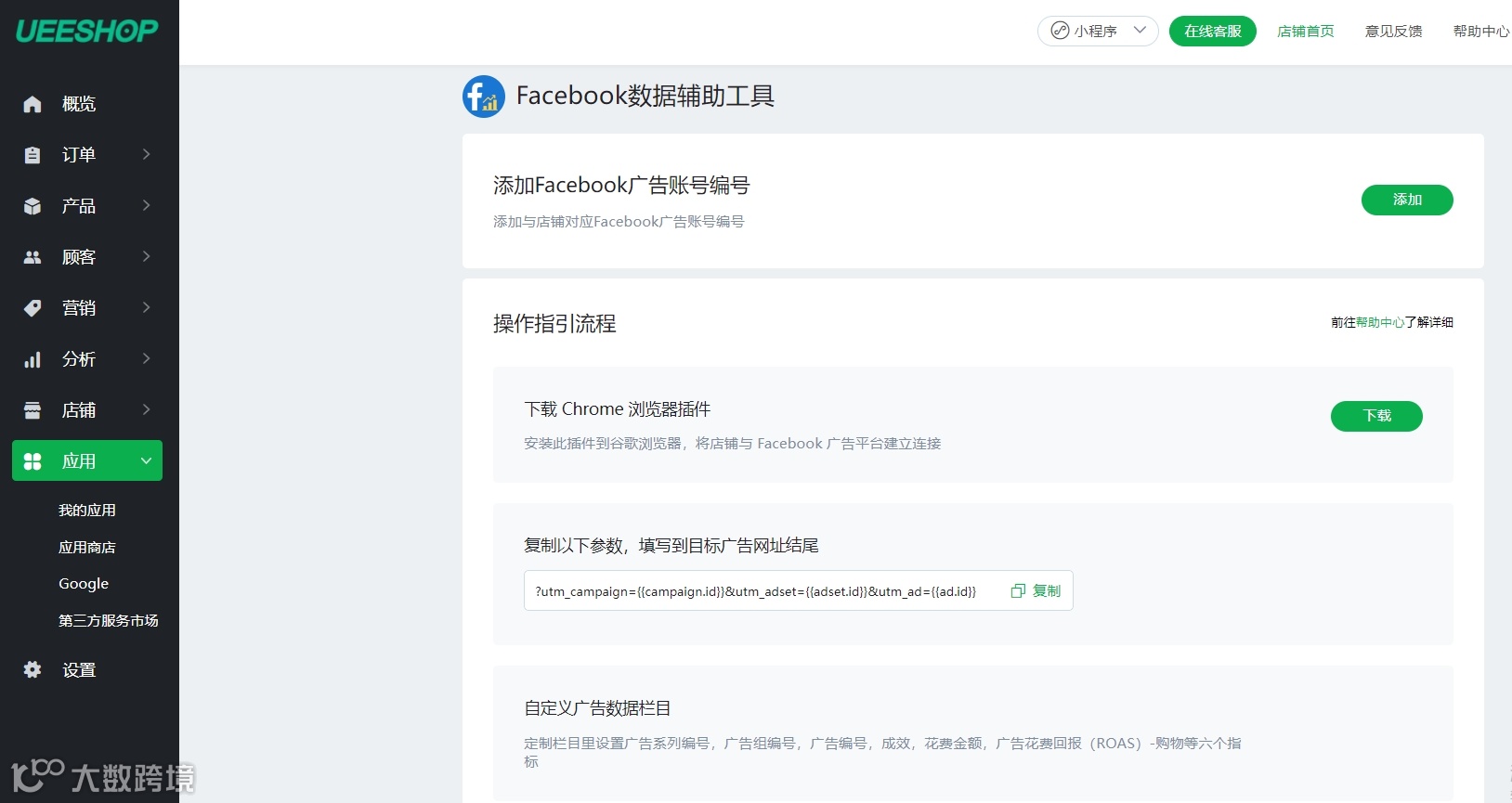Click the '操作指引流程' section heading
The height and width of the screenshot is (803, 1512).
pos(554,323)
